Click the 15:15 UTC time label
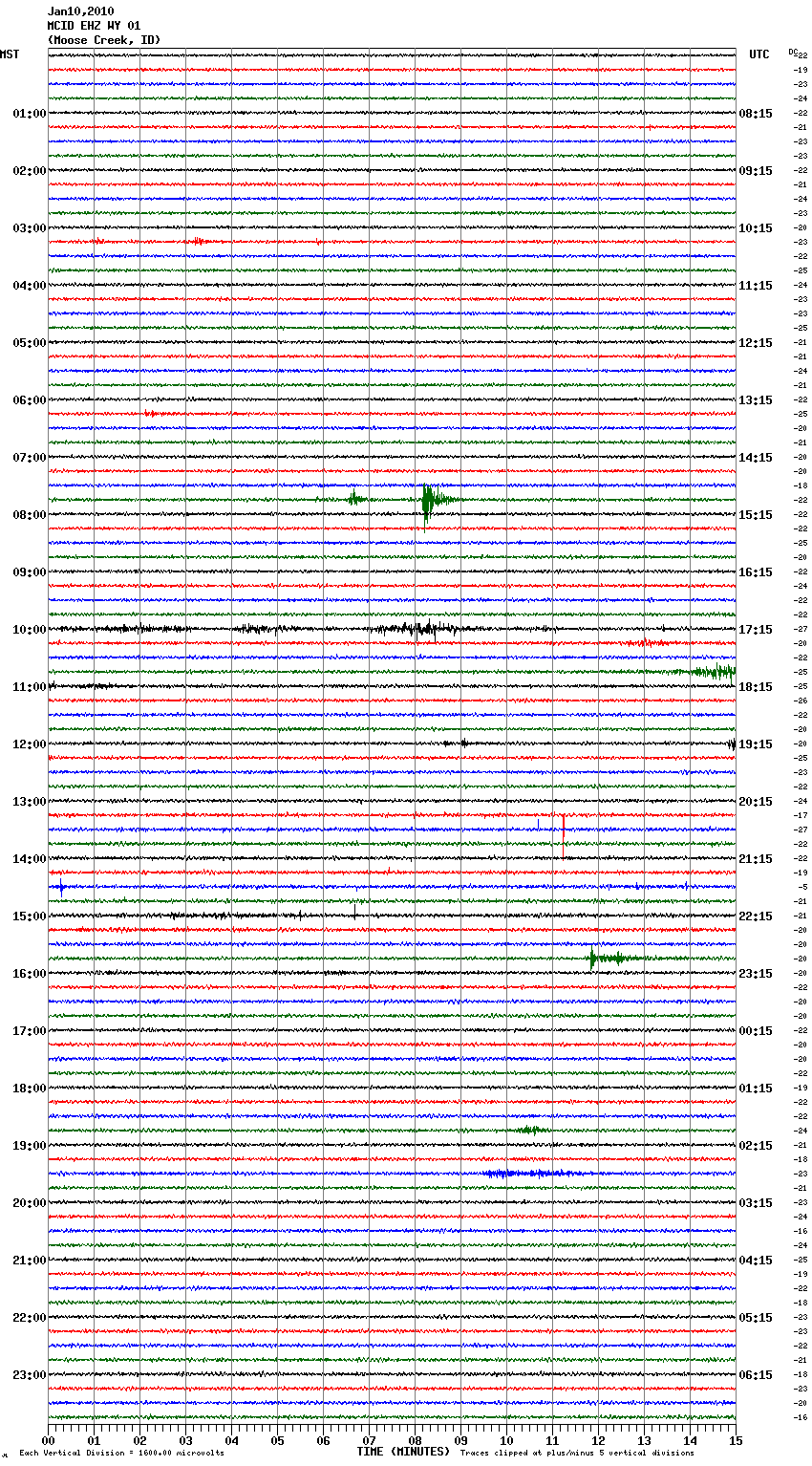812x1466 pixels. pyautogui.click(x=755, y=515)
